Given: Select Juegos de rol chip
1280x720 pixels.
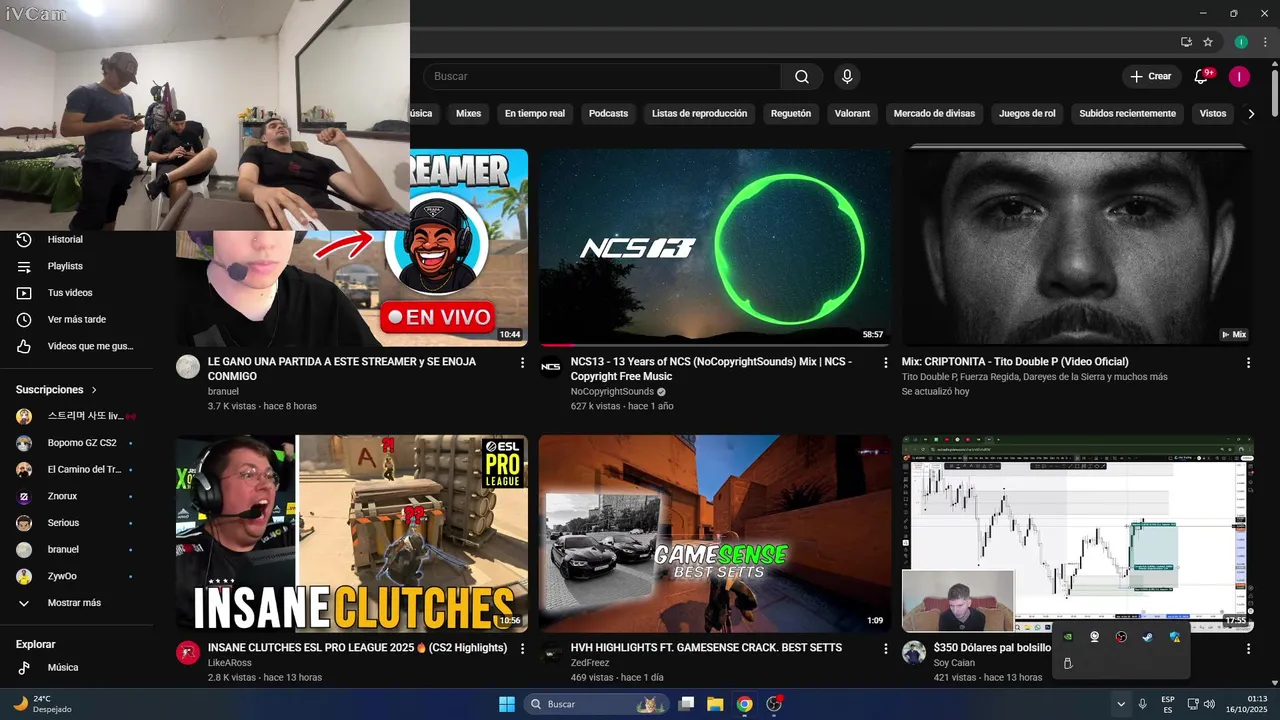Looking at the screenshot, I should pos(1027,114).
